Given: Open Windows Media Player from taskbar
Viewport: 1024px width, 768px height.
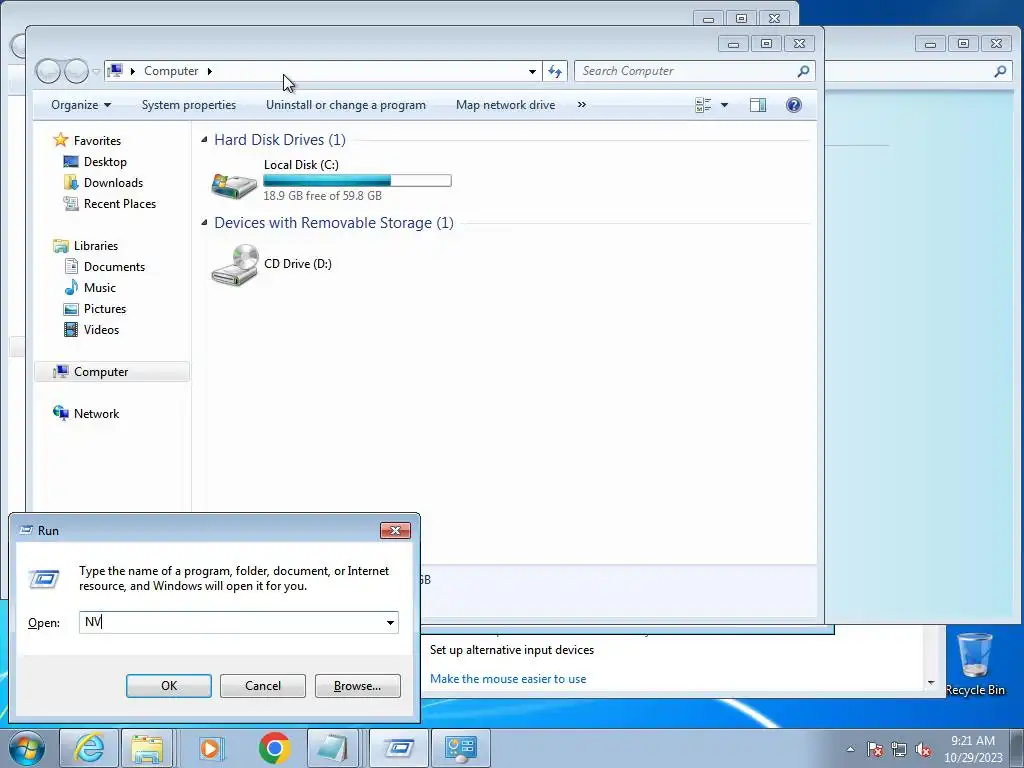Looking at the screenshot, I should [x=210, y=748].
